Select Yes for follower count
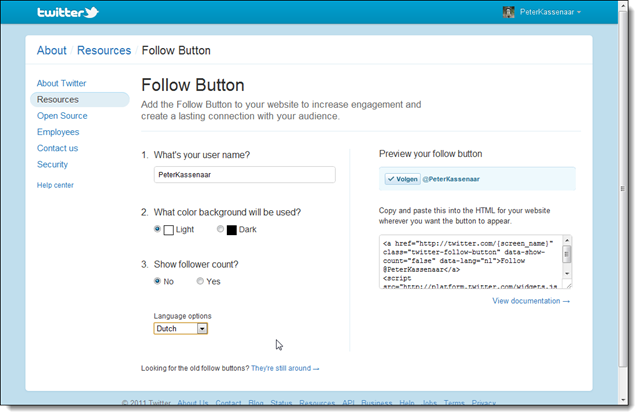Image resolution: width=640 pixels, height=417 pixels. tap(200, 281)
